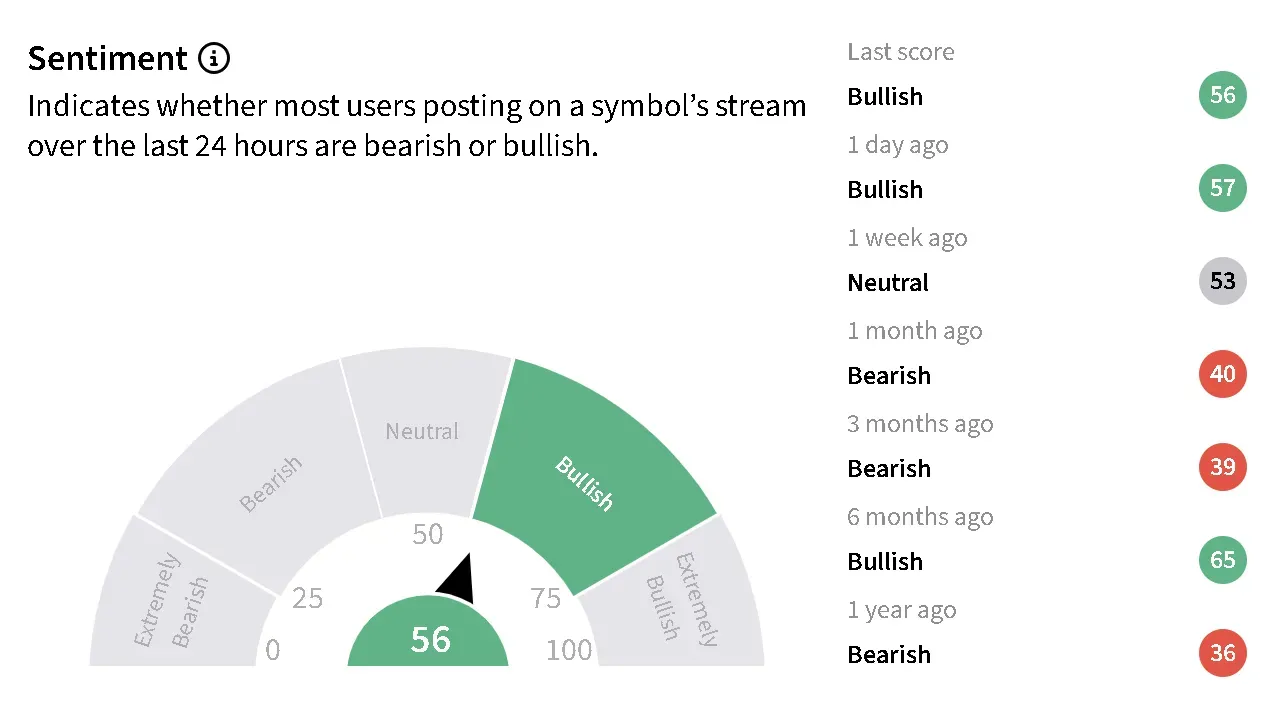
Task: Click the green 56 gauge center value
Action: pyautogui.click(x=430, y=639)
